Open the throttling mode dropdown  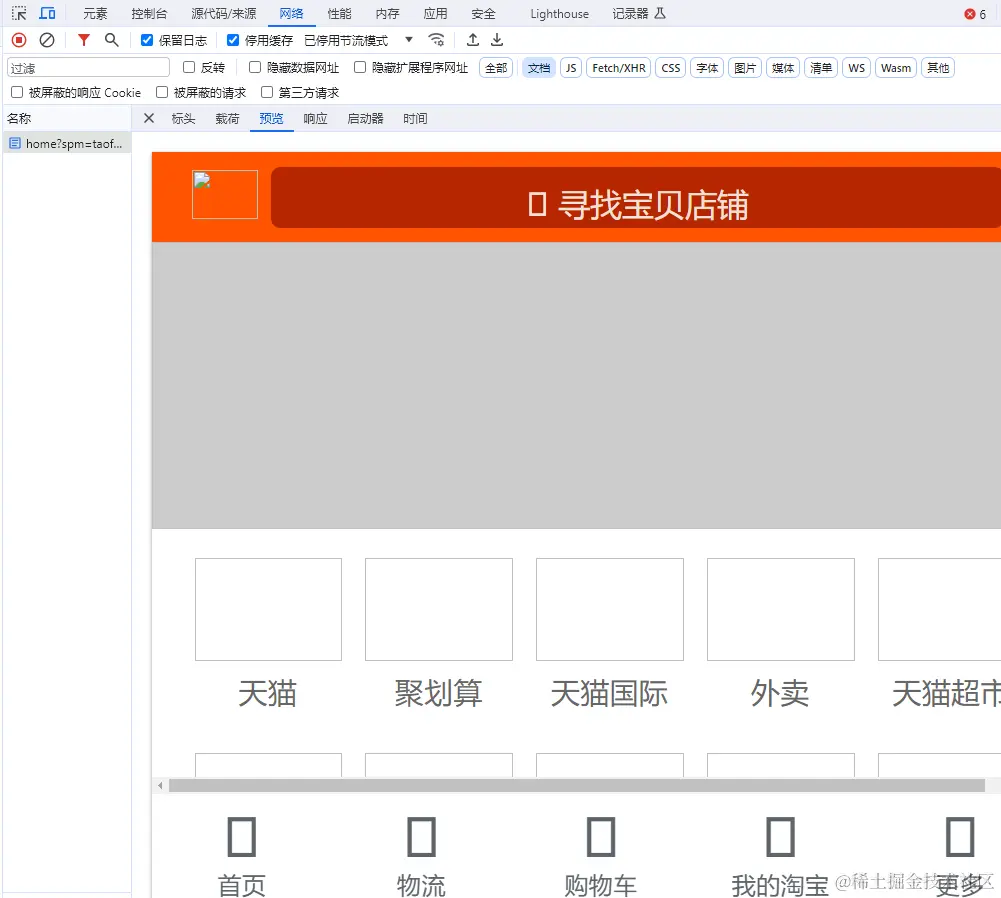[358, 40]
